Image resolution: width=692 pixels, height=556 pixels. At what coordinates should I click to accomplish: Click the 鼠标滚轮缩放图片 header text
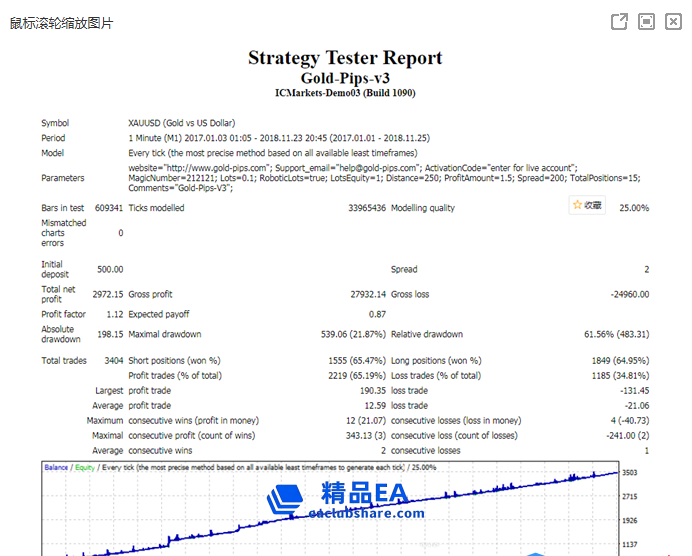[x=62, y=23]
